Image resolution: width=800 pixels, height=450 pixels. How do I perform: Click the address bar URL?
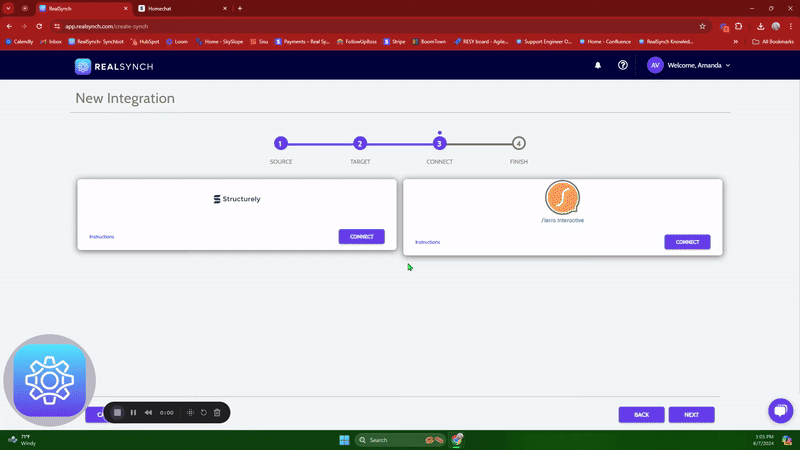106,27
